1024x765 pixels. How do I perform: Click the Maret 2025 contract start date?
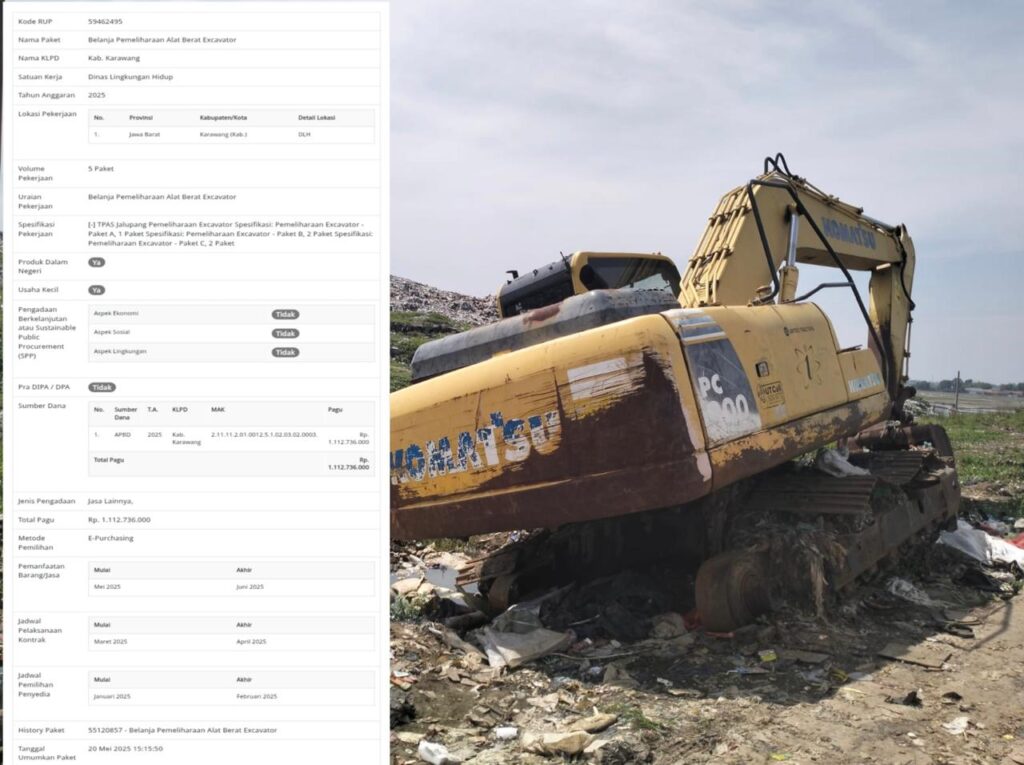tap(110, 642)
